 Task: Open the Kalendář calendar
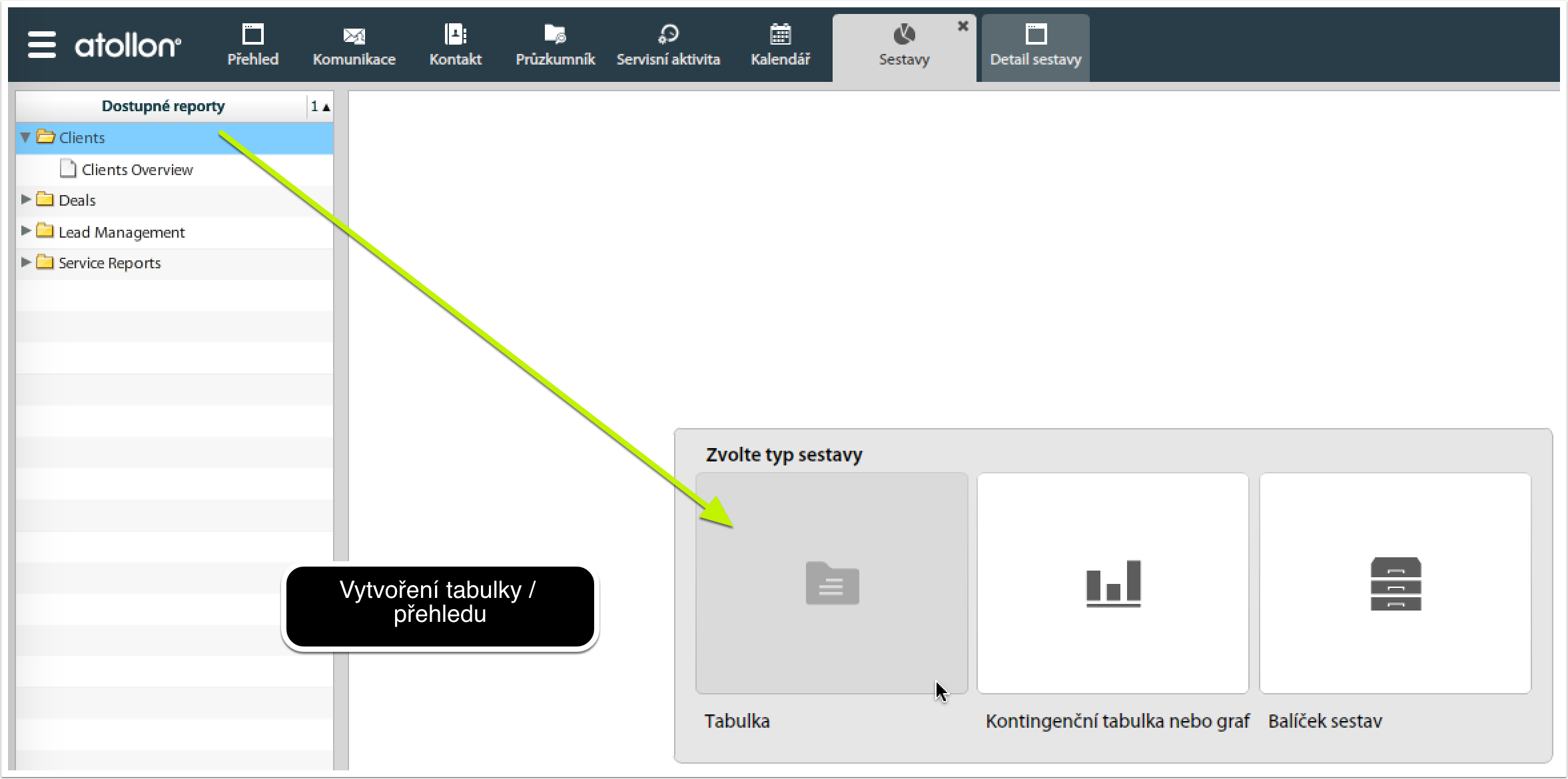[x=780, y=45]
